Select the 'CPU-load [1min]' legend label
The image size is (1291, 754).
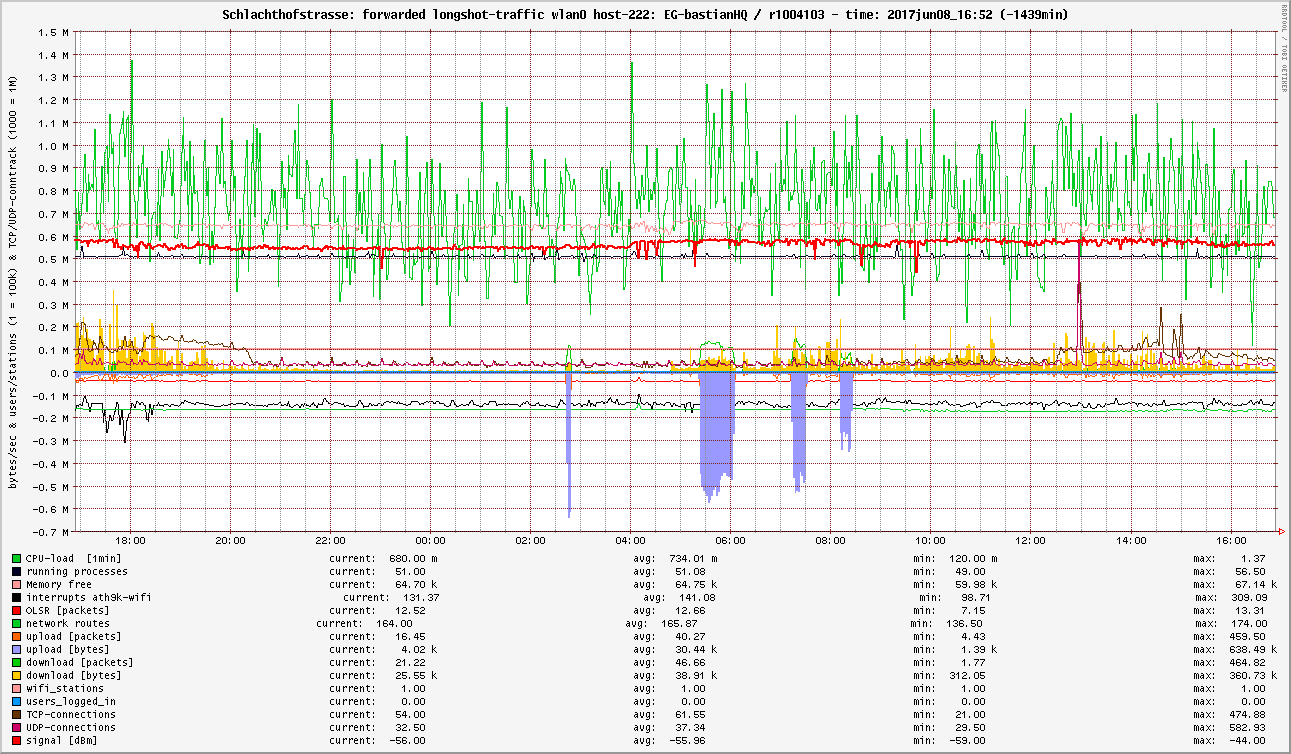(x=74, y=558)
